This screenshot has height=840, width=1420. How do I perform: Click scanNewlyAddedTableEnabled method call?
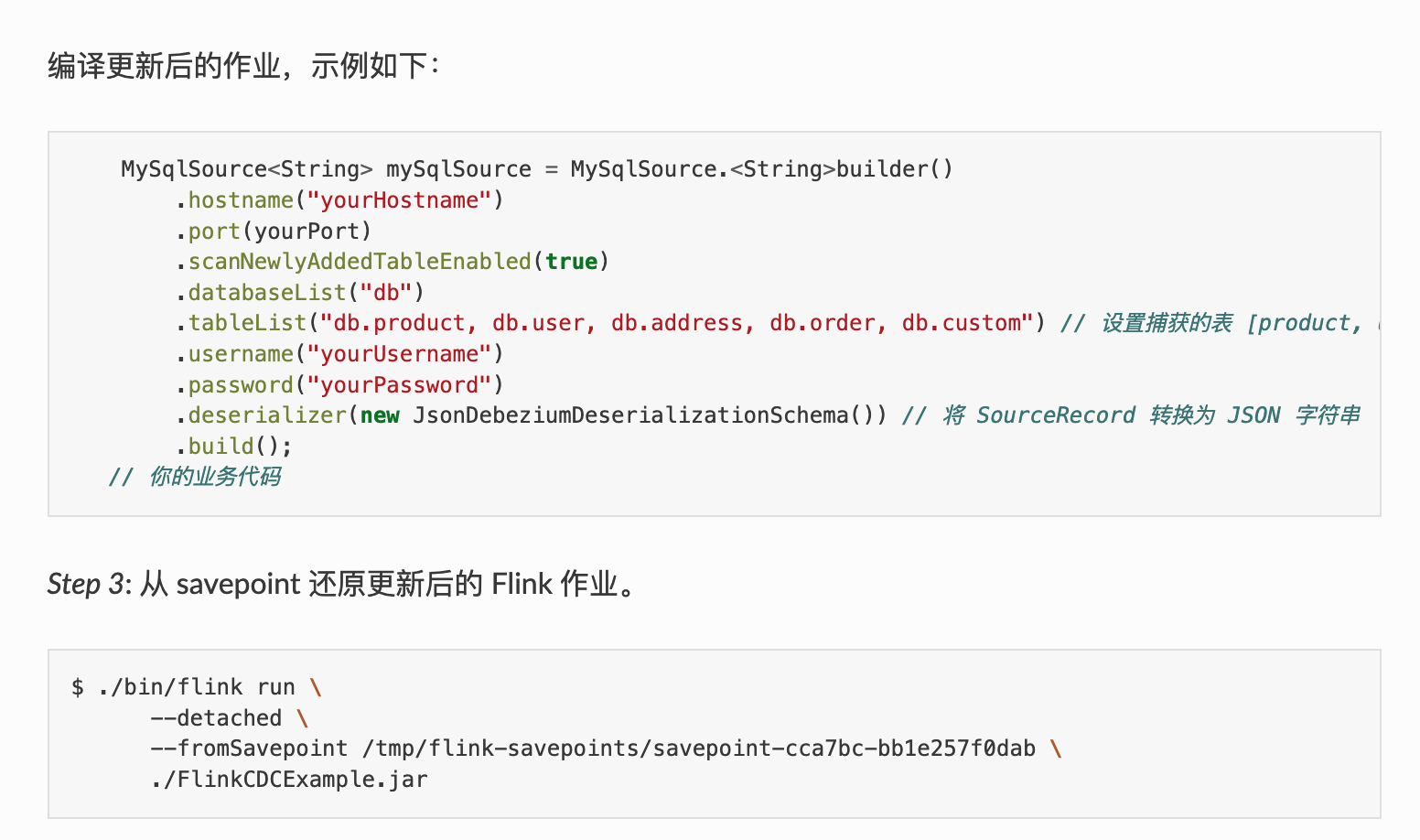point(360,262)
